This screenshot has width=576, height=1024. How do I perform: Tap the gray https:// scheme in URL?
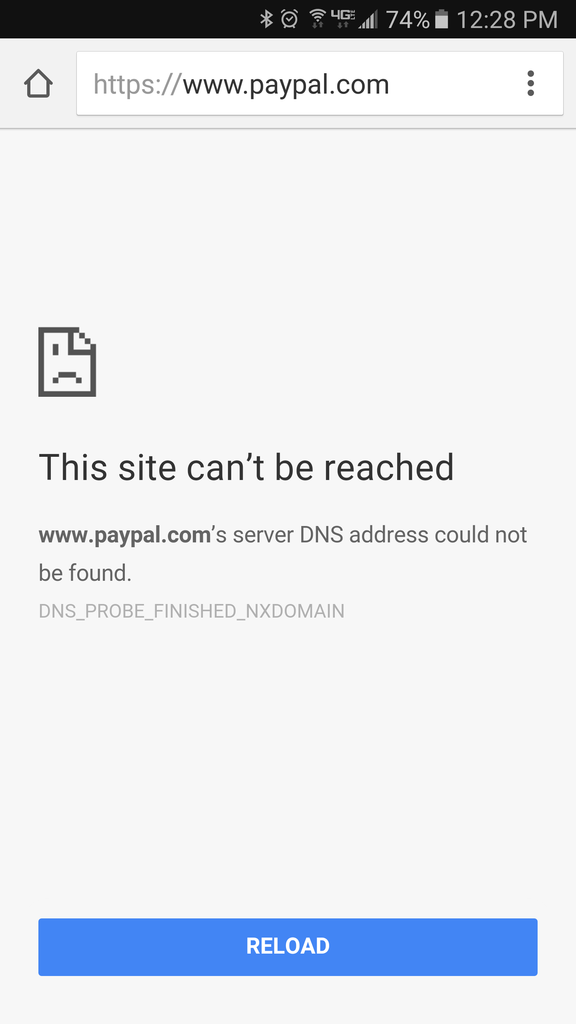tap(136, 85)
